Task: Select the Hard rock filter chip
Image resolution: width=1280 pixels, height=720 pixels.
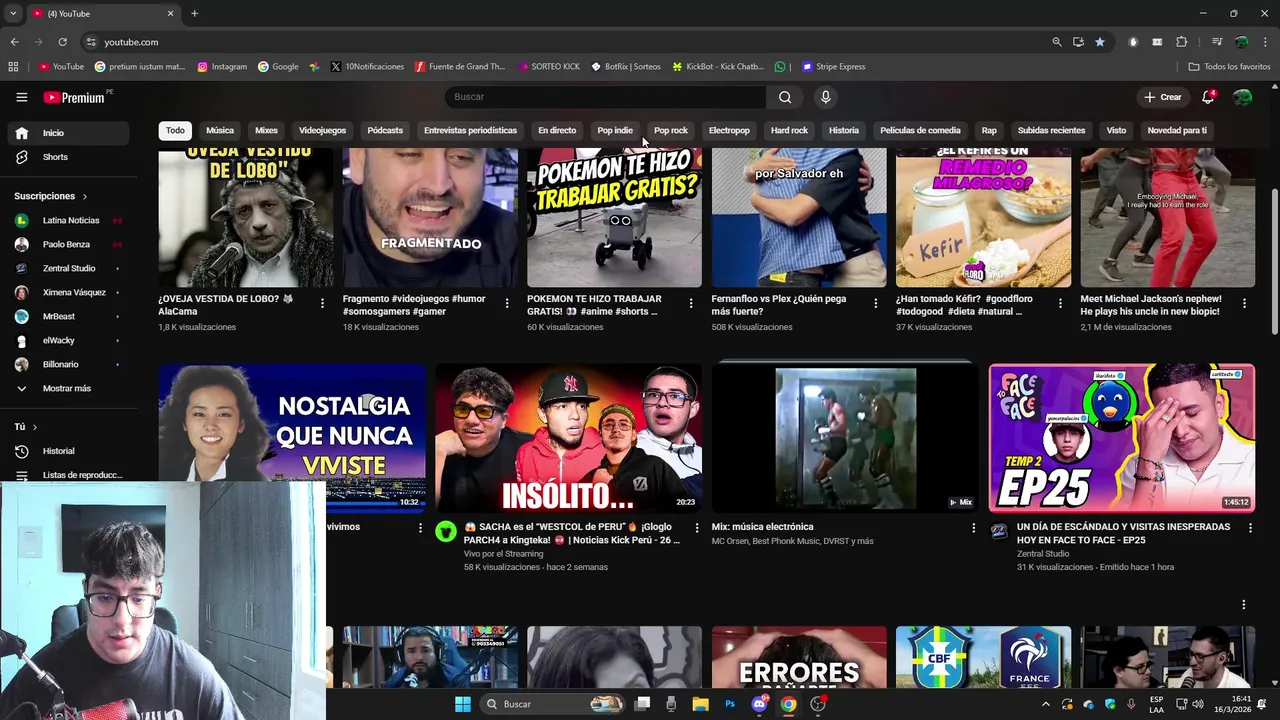Action: coord(789,130)
